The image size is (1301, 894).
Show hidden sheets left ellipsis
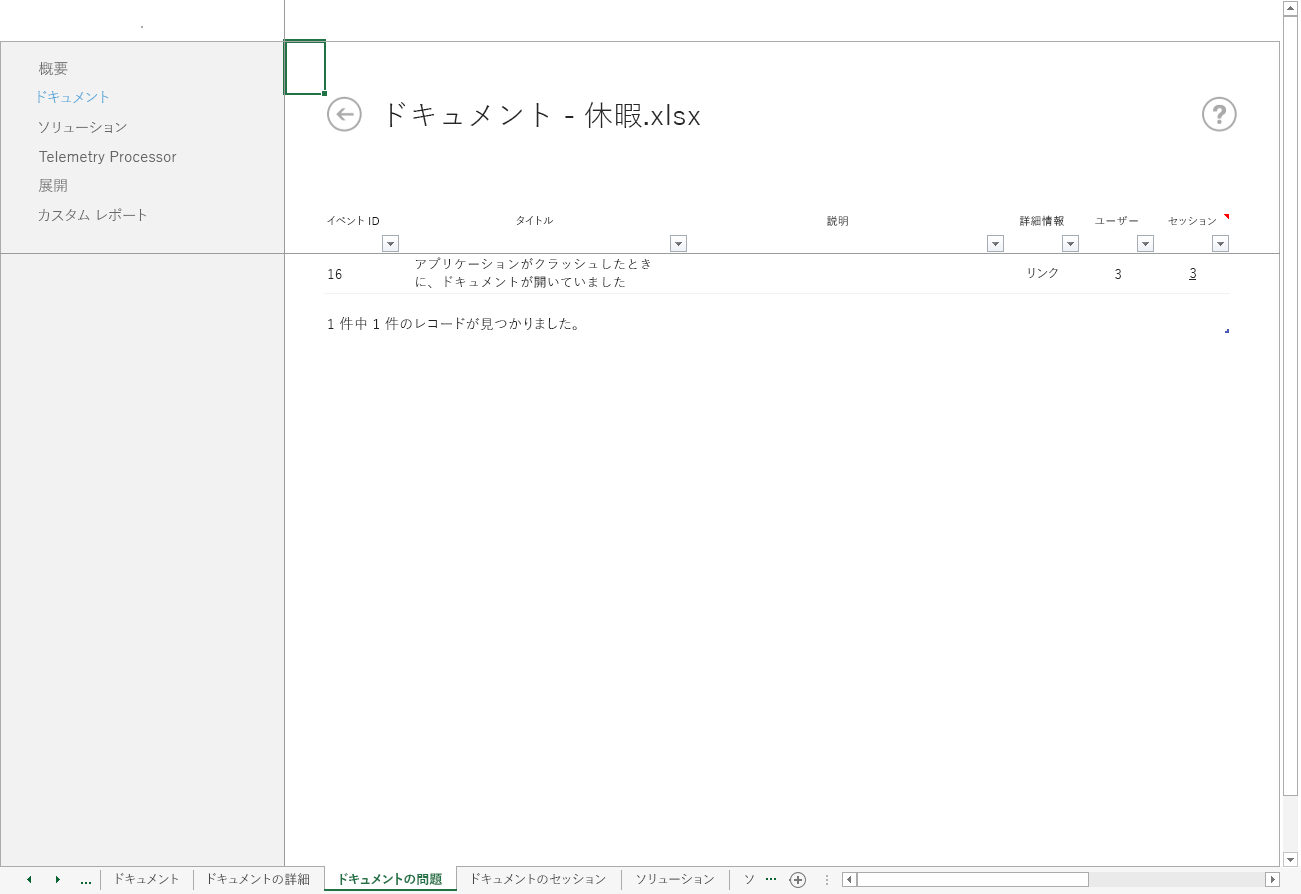86,881
